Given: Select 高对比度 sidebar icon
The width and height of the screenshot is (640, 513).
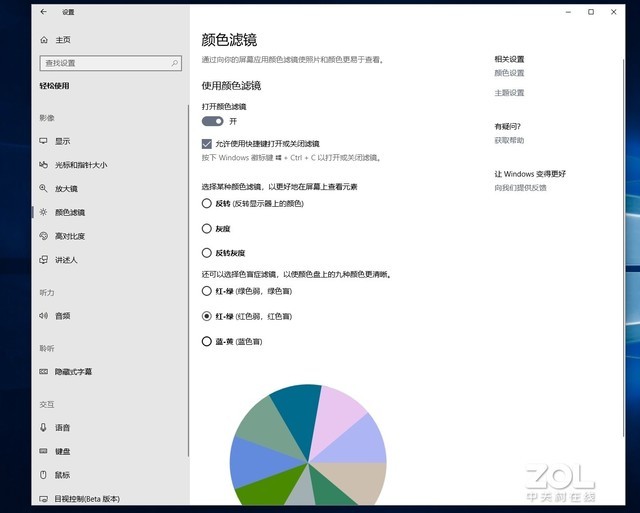Looking at the screenshot, I should click(x=44, y=236).
